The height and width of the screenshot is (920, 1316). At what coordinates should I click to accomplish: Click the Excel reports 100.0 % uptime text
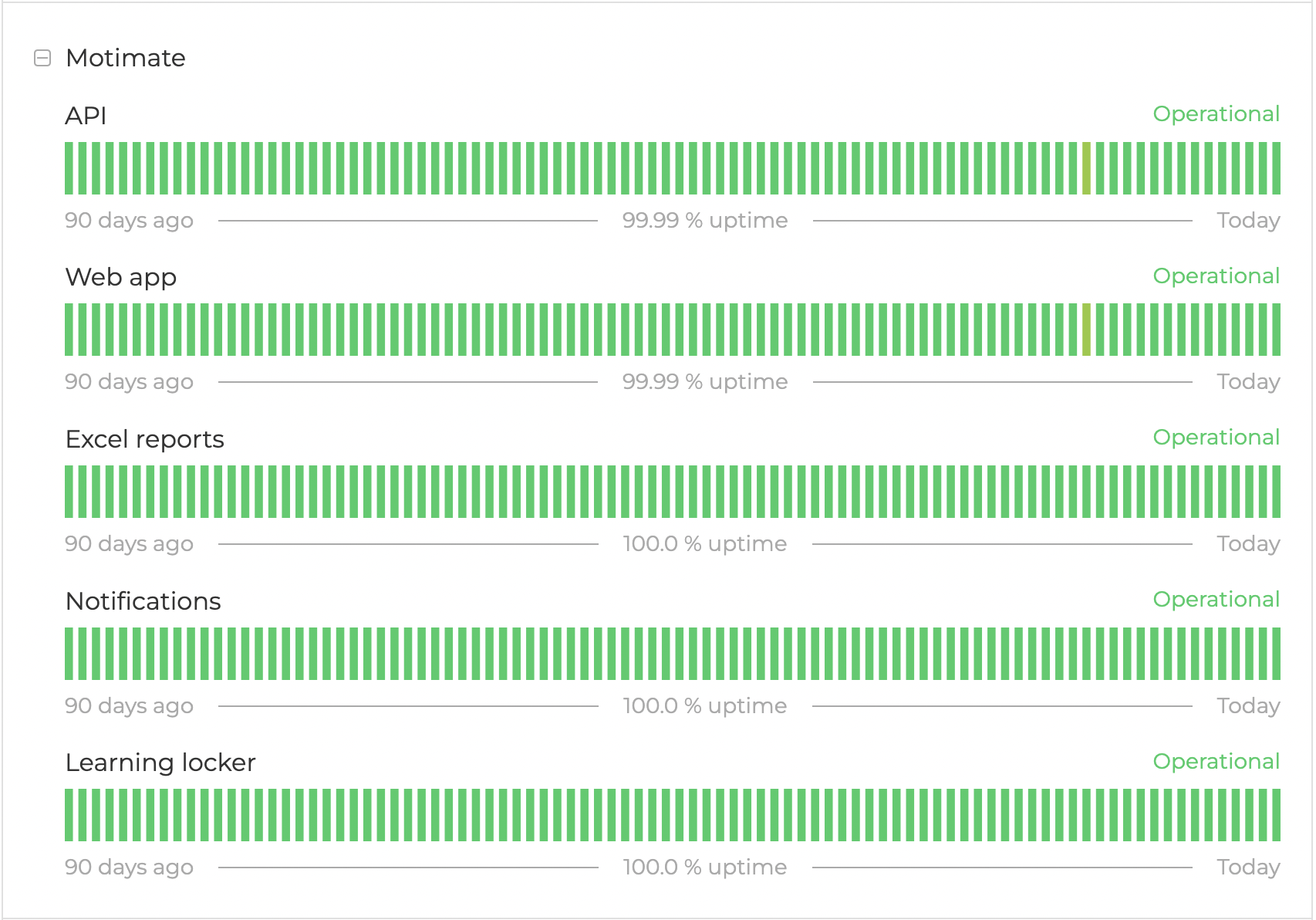[705, 544]
